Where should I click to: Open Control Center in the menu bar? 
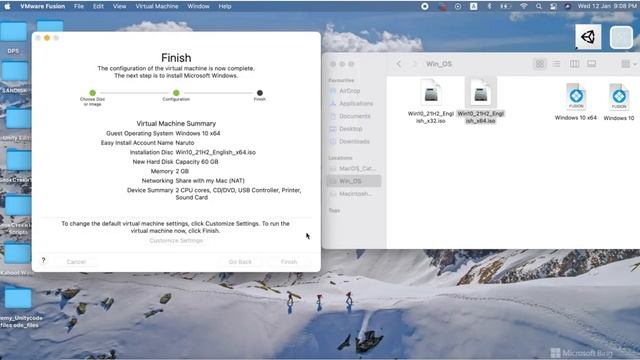click(553, 7)
